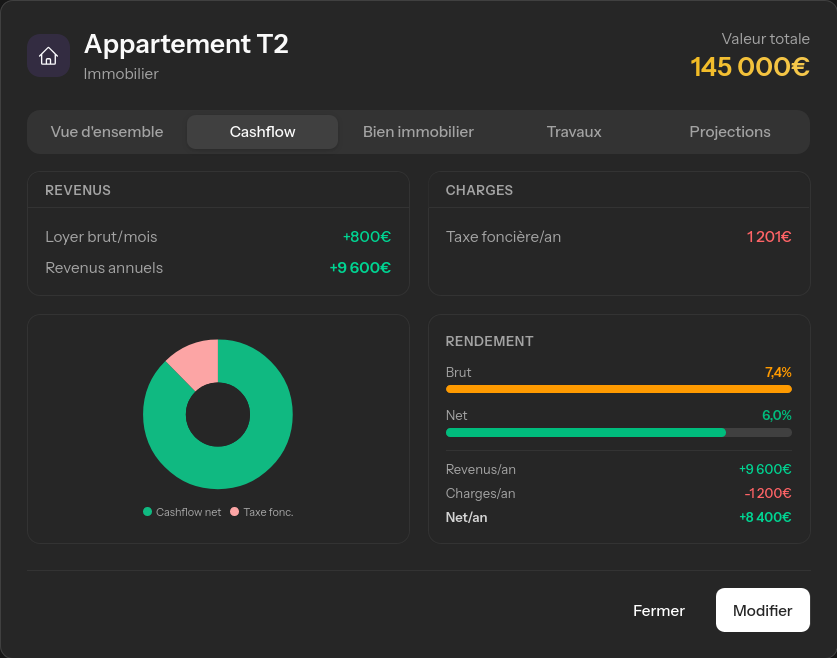Select the Net/an value +8 400€
This screenshot has height=658, width=837.
(x=763, y=517)
